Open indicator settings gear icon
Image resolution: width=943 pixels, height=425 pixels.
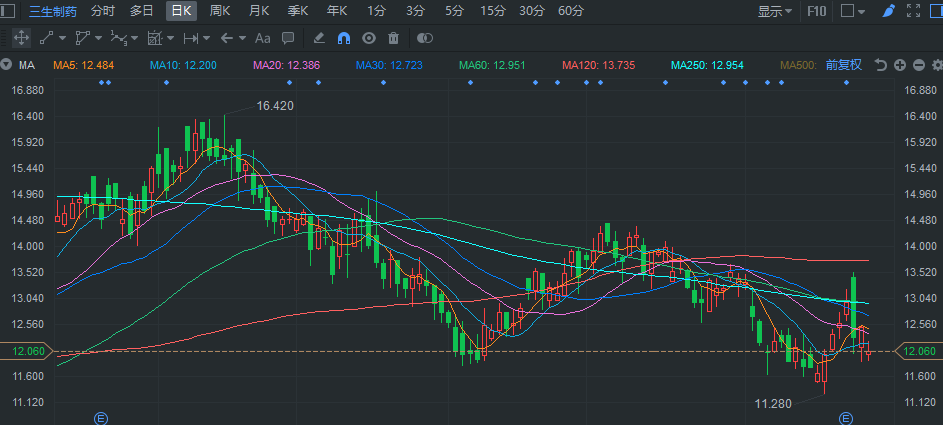point(936,65)
